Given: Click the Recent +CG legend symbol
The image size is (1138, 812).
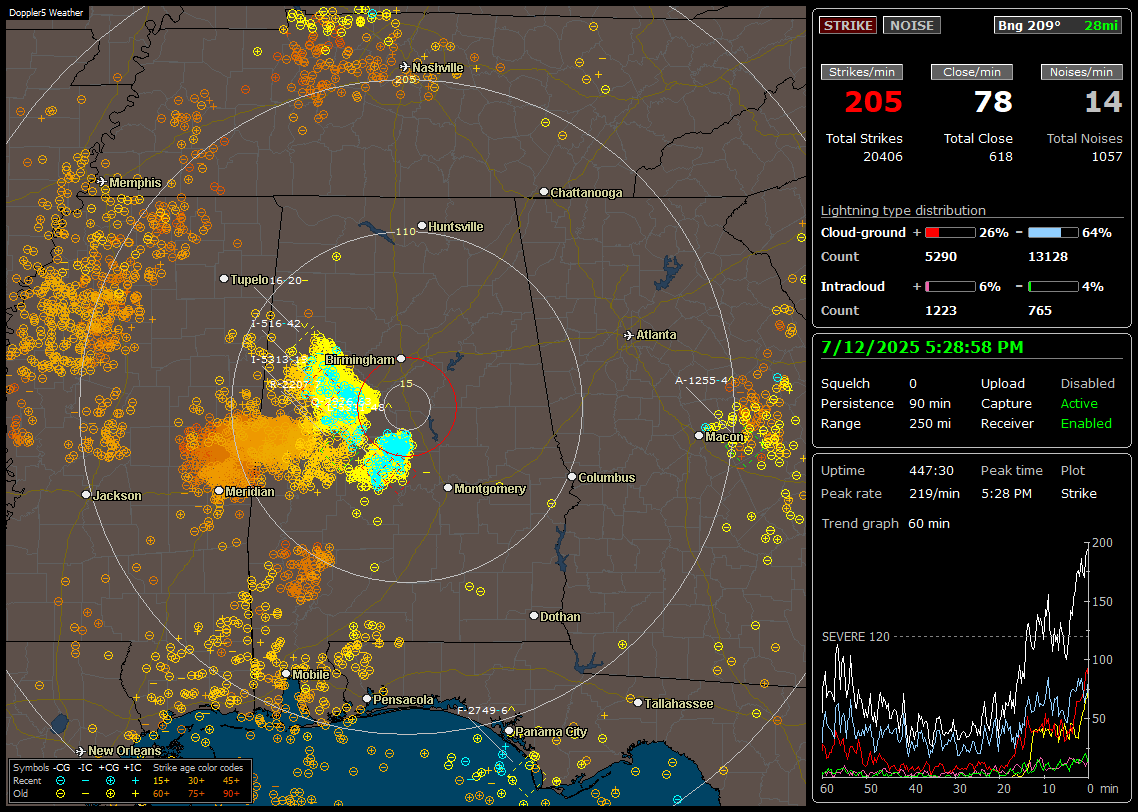Looking at the screenshot, I should (110, 781).
